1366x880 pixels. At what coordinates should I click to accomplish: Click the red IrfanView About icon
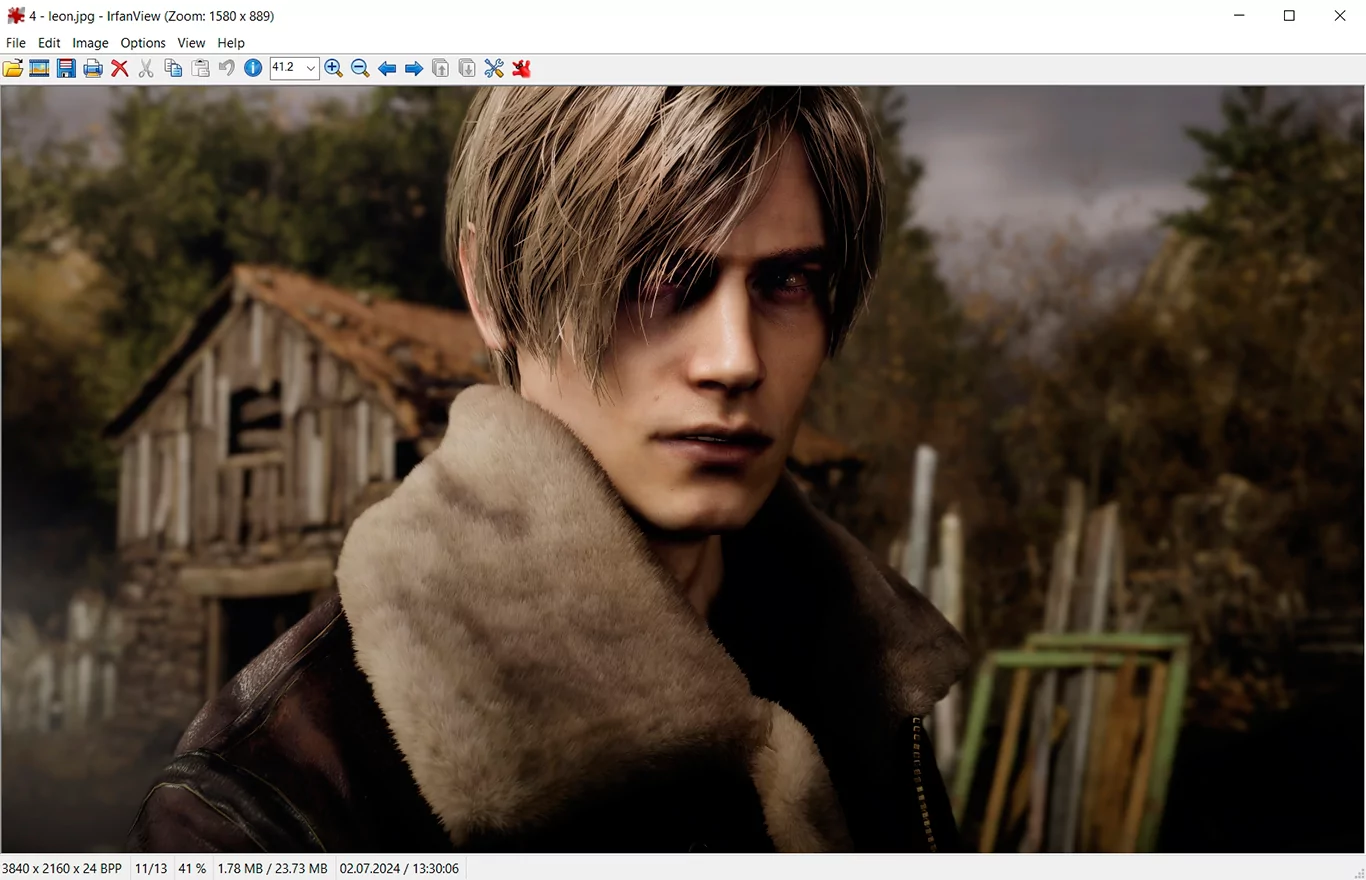[x=521, y=68]
